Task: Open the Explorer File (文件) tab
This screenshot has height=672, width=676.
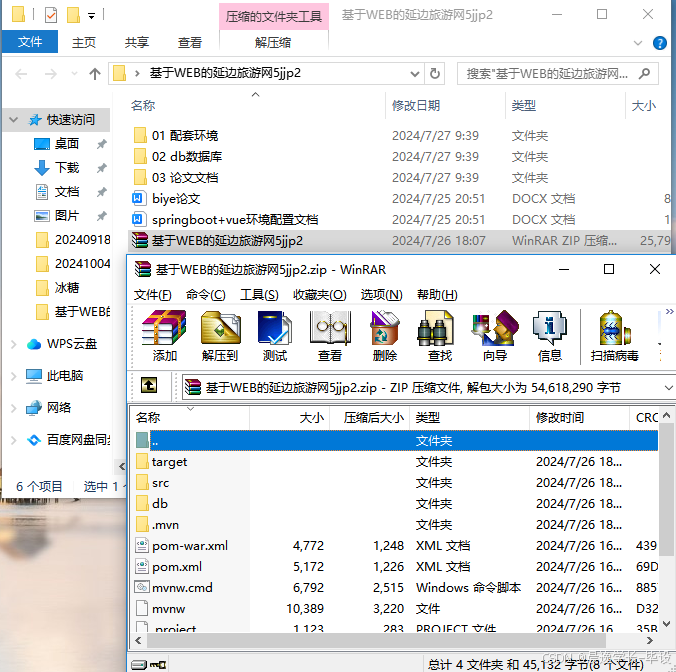Action: (x=30, y=42)
